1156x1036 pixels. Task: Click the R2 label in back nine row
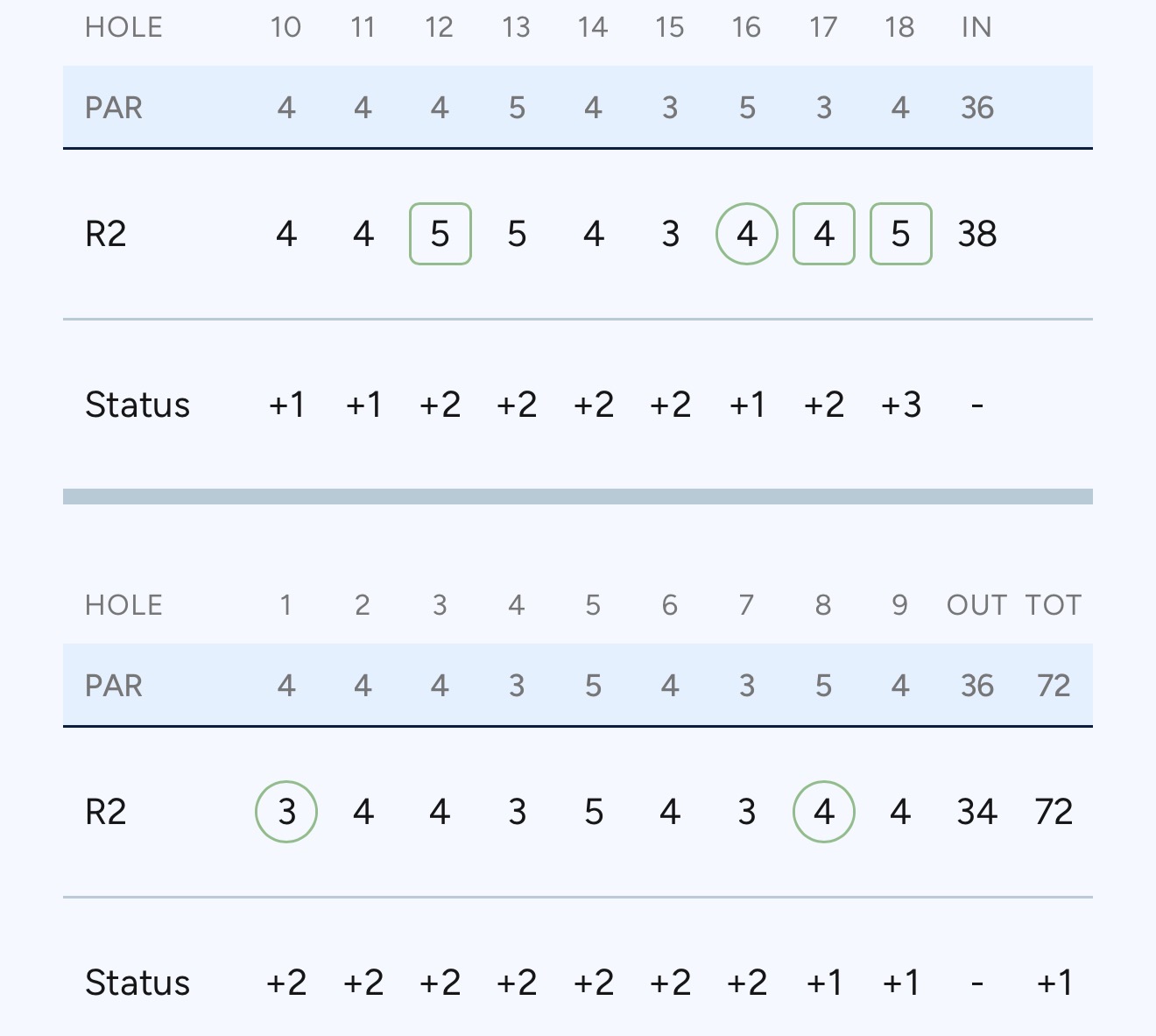point(106,234)
